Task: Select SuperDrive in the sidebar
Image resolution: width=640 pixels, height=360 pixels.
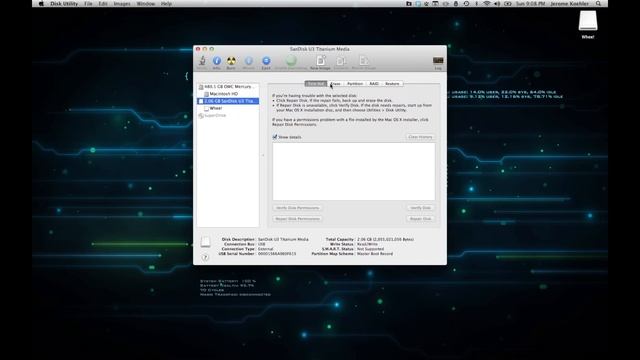Action: (228, 116)
